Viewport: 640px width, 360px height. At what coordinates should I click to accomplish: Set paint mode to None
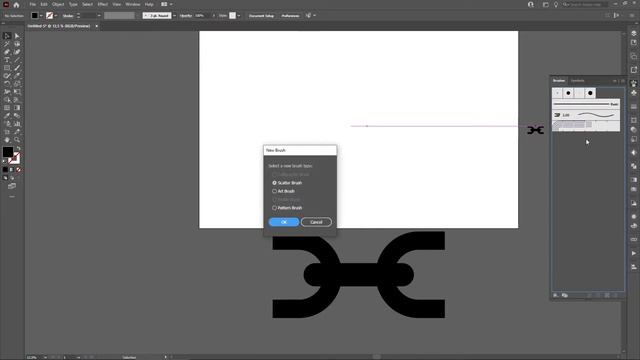pyautogui.click(x=18, y=170)
